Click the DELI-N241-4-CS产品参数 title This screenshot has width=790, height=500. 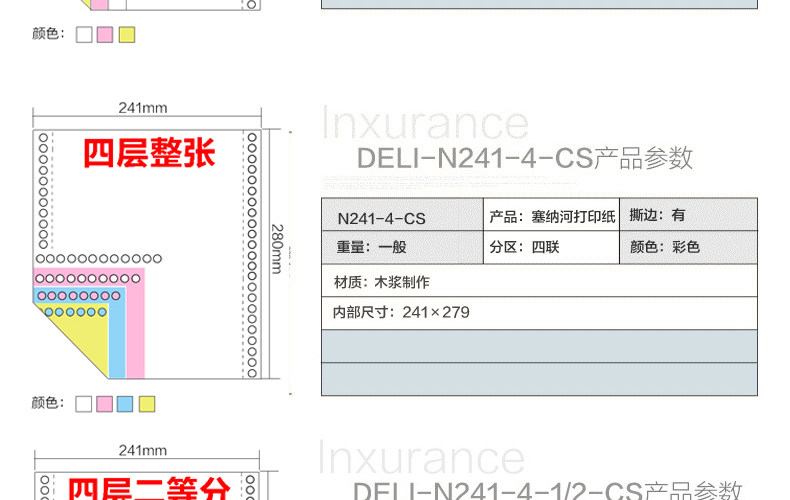point(524,158)
